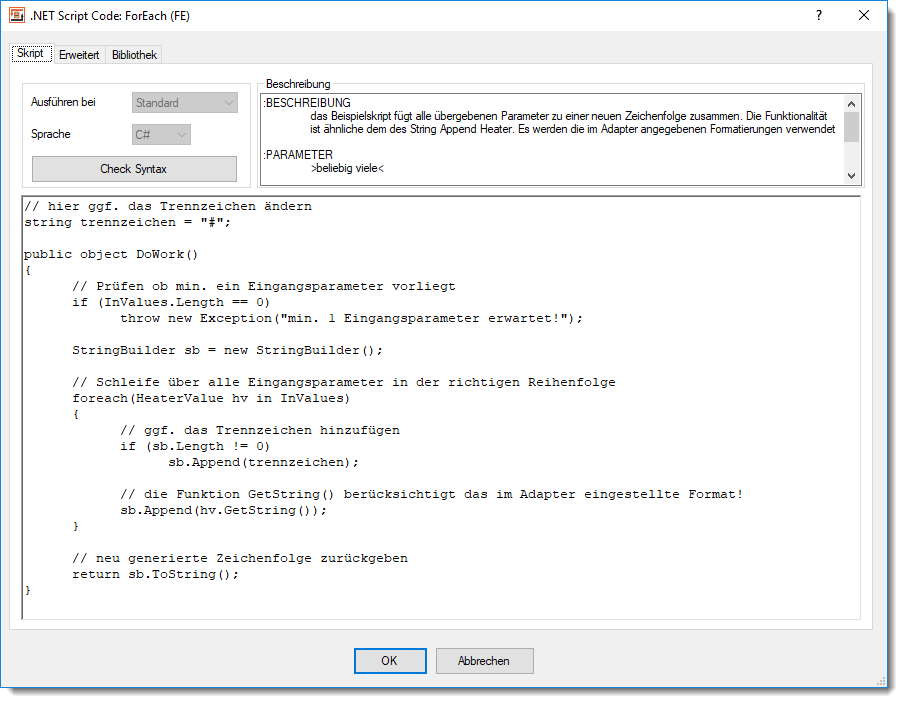Run Check Syntax on the script

pyautogui.click(x=134, y=168)
